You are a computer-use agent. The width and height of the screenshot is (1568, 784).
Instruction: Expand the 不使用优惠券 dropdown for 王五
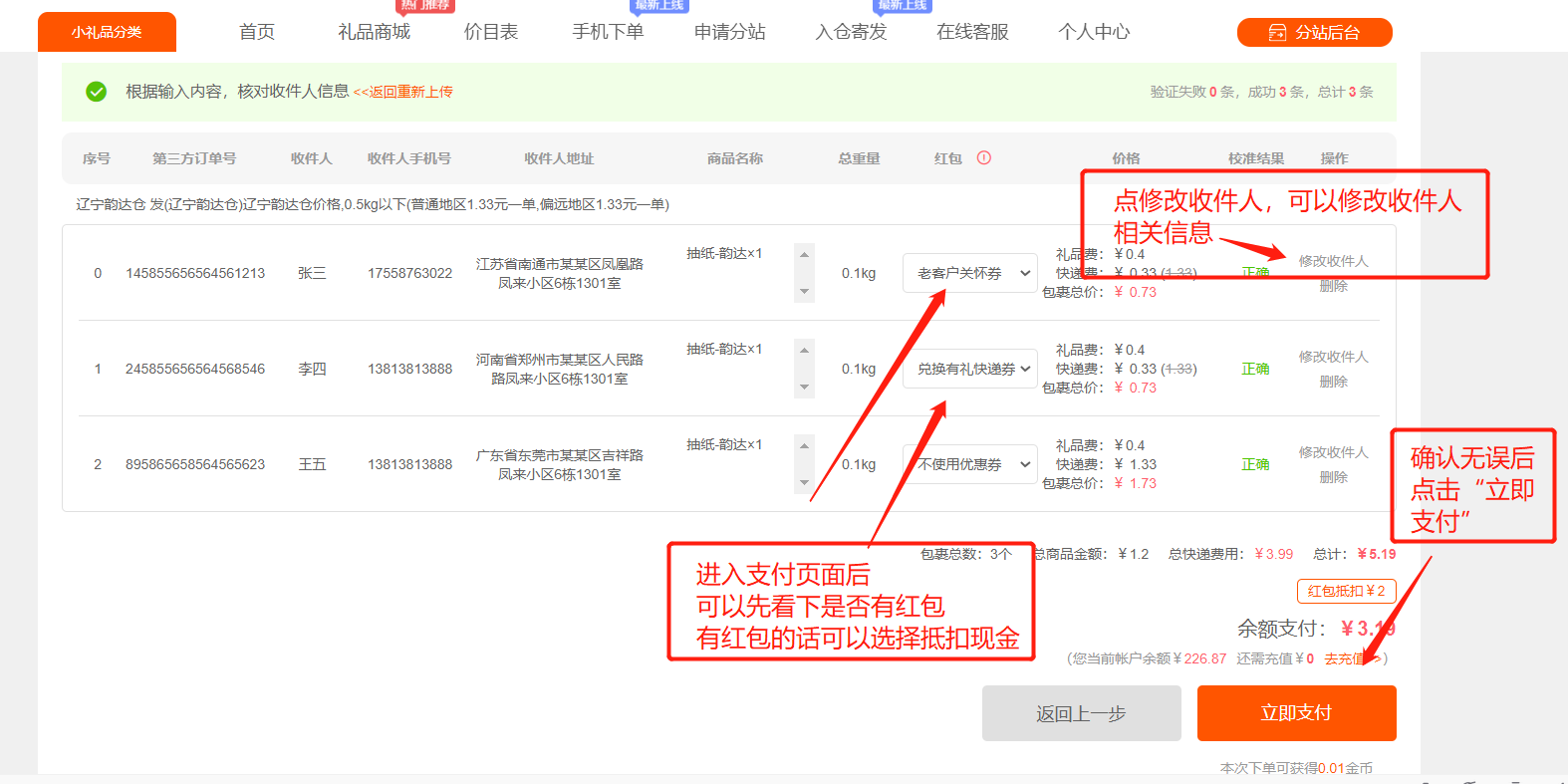[x=970, y=464]
